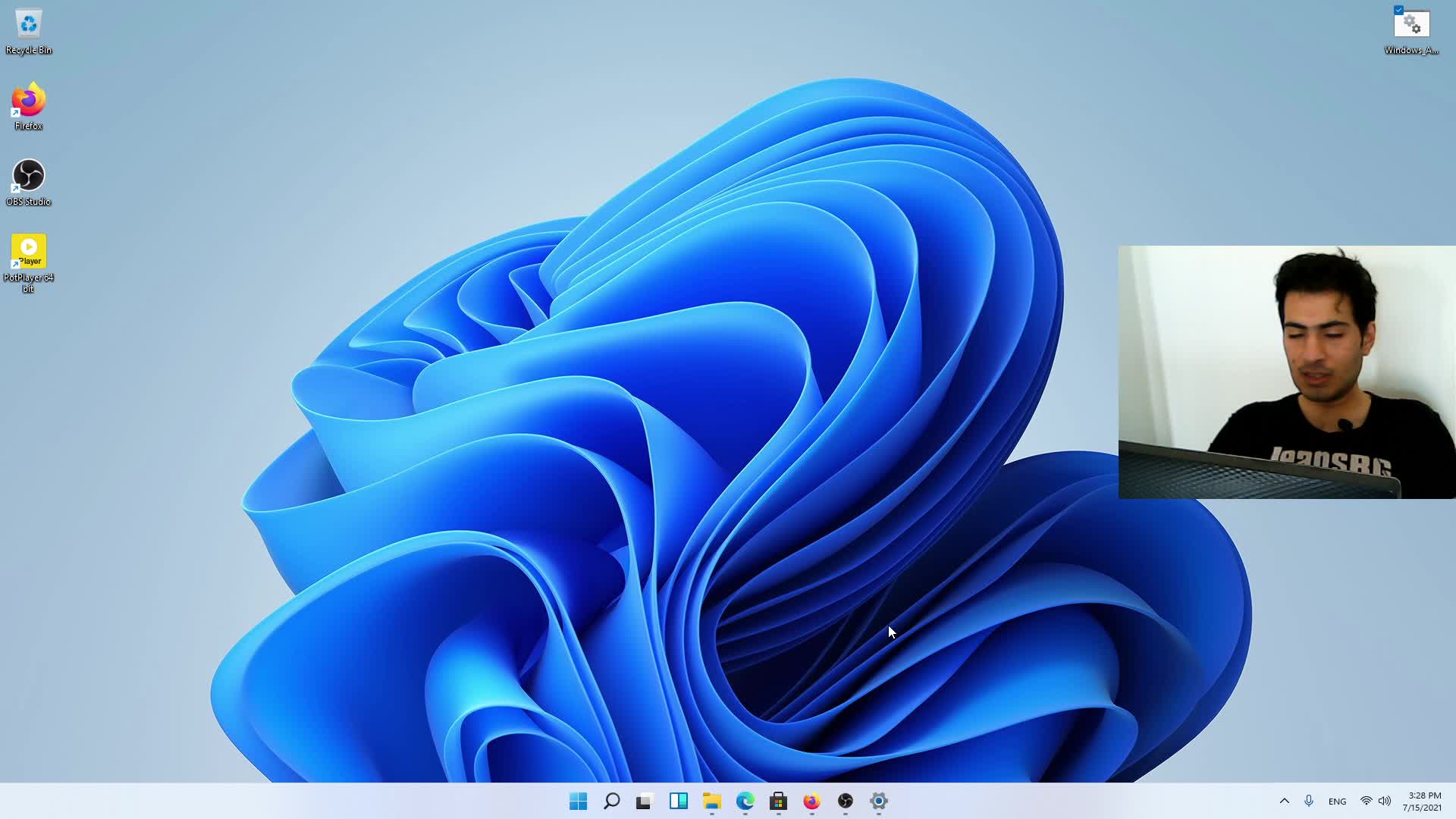This screenshot has height=819, width=1456.
Task: Expand the hidden tray icons chevron
Action: 1284,801
